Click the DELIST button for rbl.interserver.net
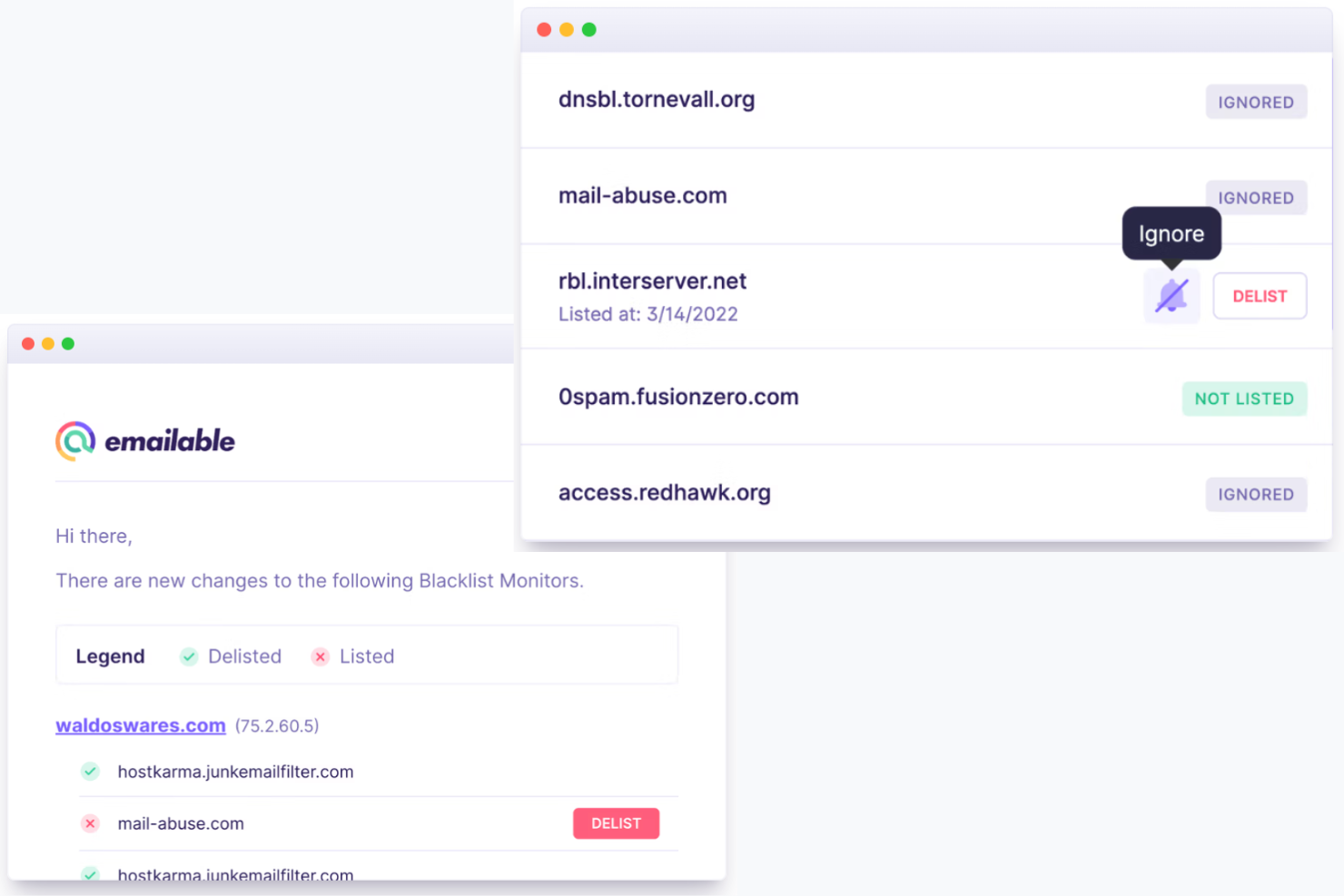The width and height of the screenshot is (1344, 896). click(1260, 296)
